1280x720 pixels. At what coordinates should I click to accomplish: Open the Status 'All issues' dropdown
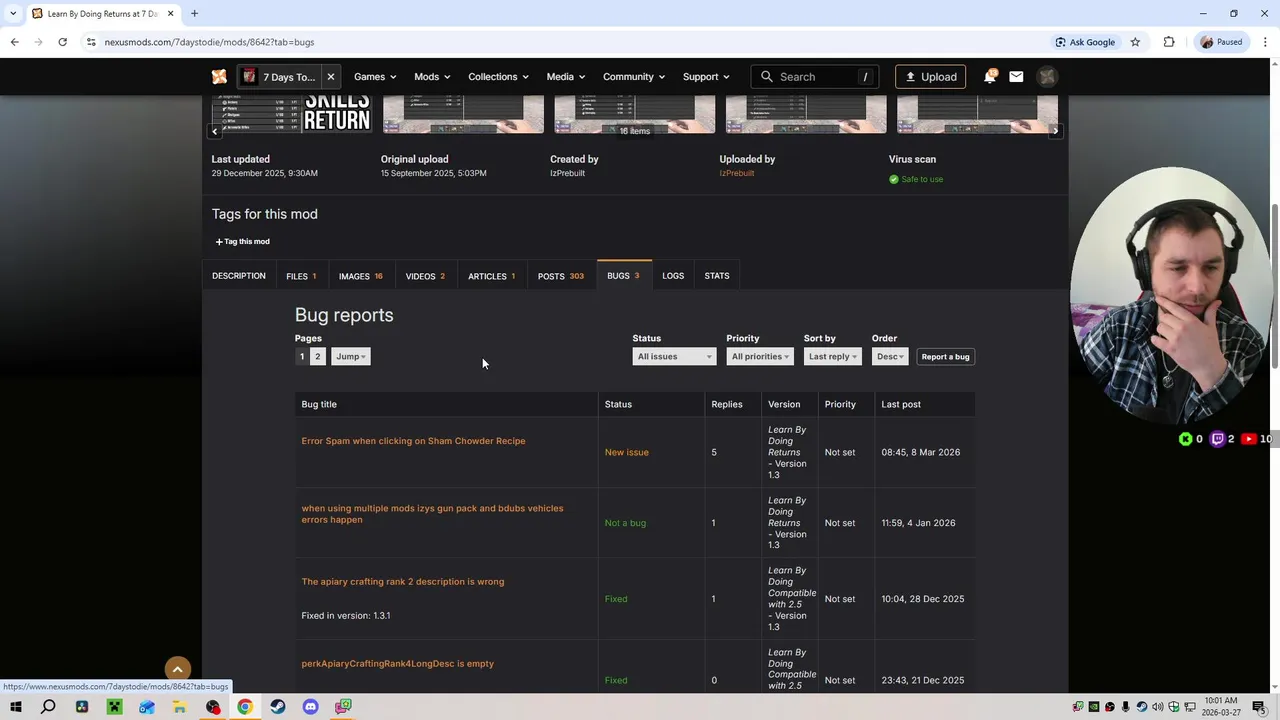click(674, 357)
